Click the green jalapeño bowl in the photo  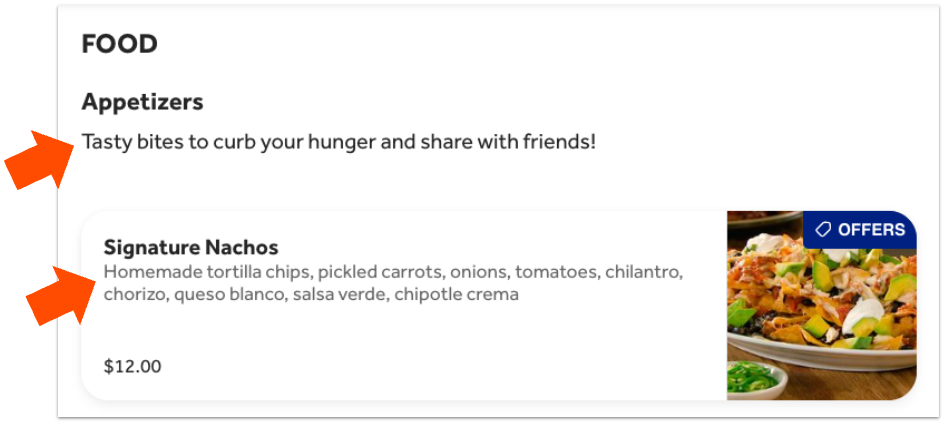pyautogui.click(x=752, y=378)
